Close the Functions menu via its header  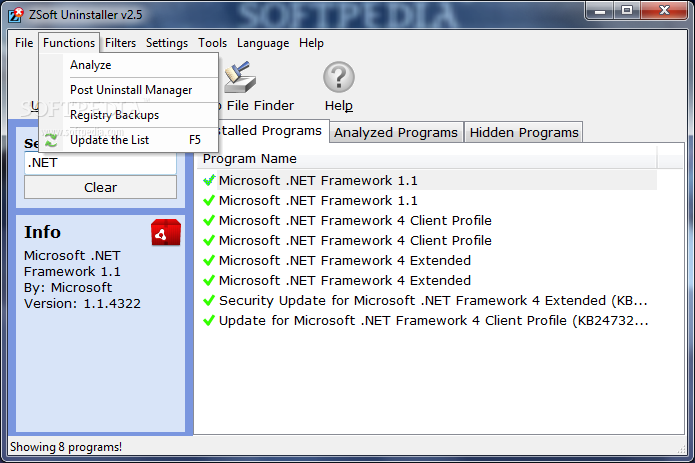pyautogui.click(x=69, y=43)
